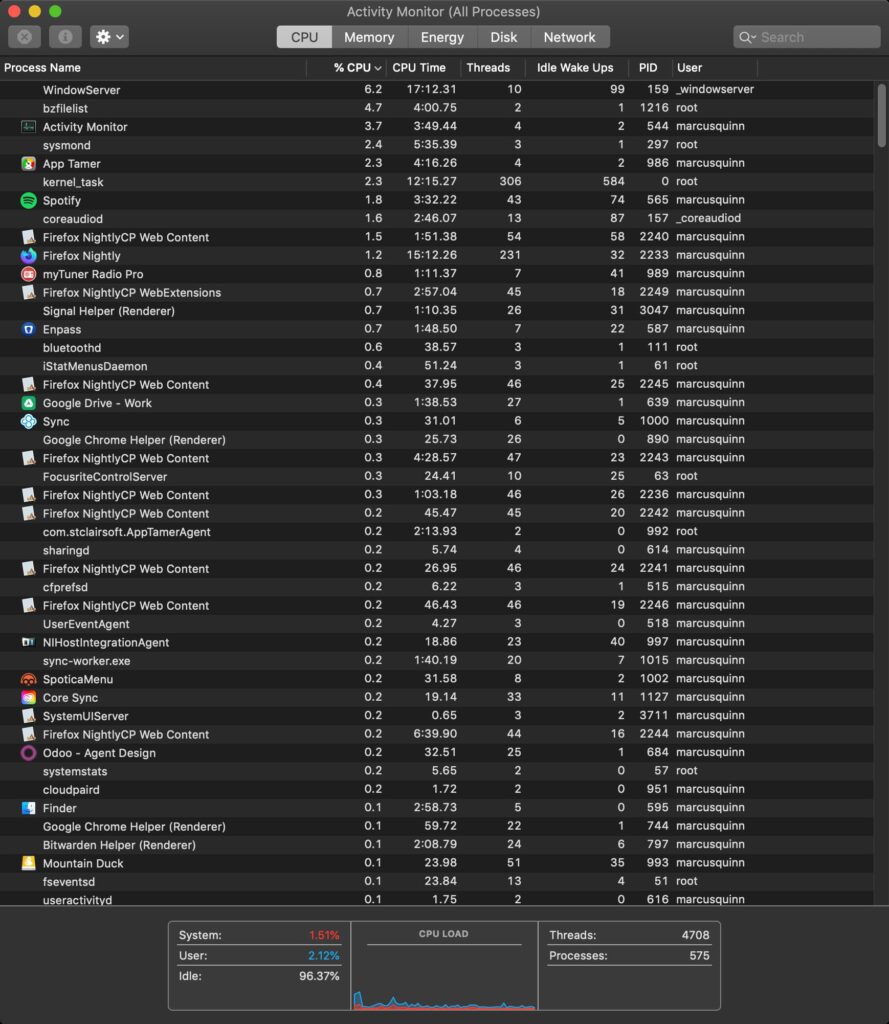Click the Threads total 4708 value

click(x=695, y=935)
